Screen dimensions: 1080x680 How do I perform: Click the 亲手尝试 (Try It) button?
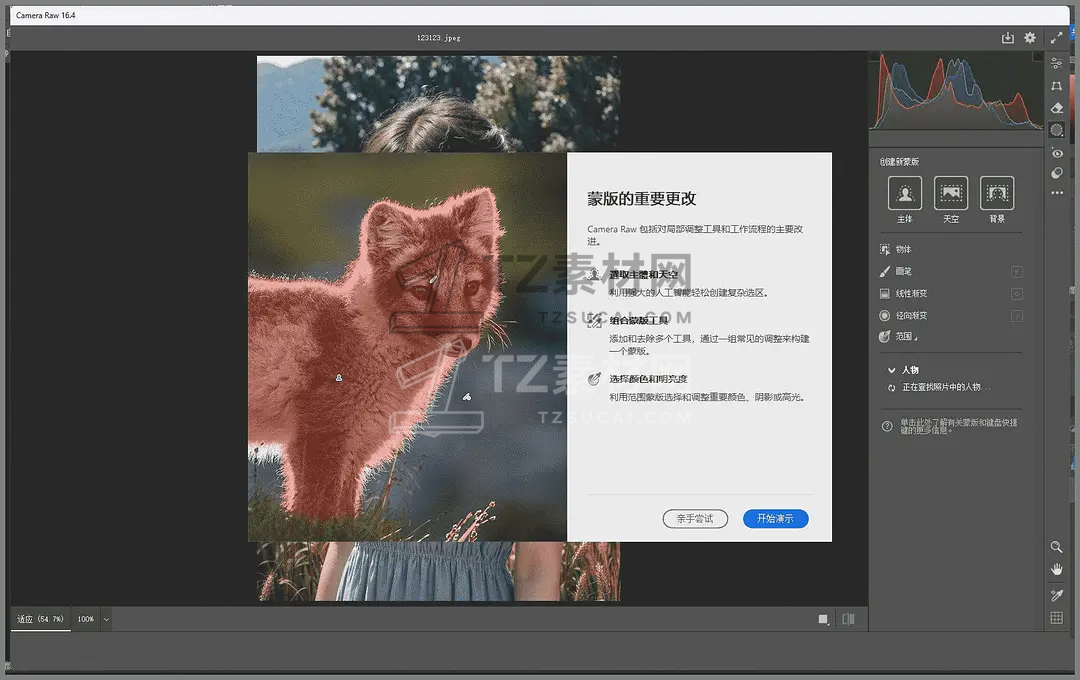point(695,519)
